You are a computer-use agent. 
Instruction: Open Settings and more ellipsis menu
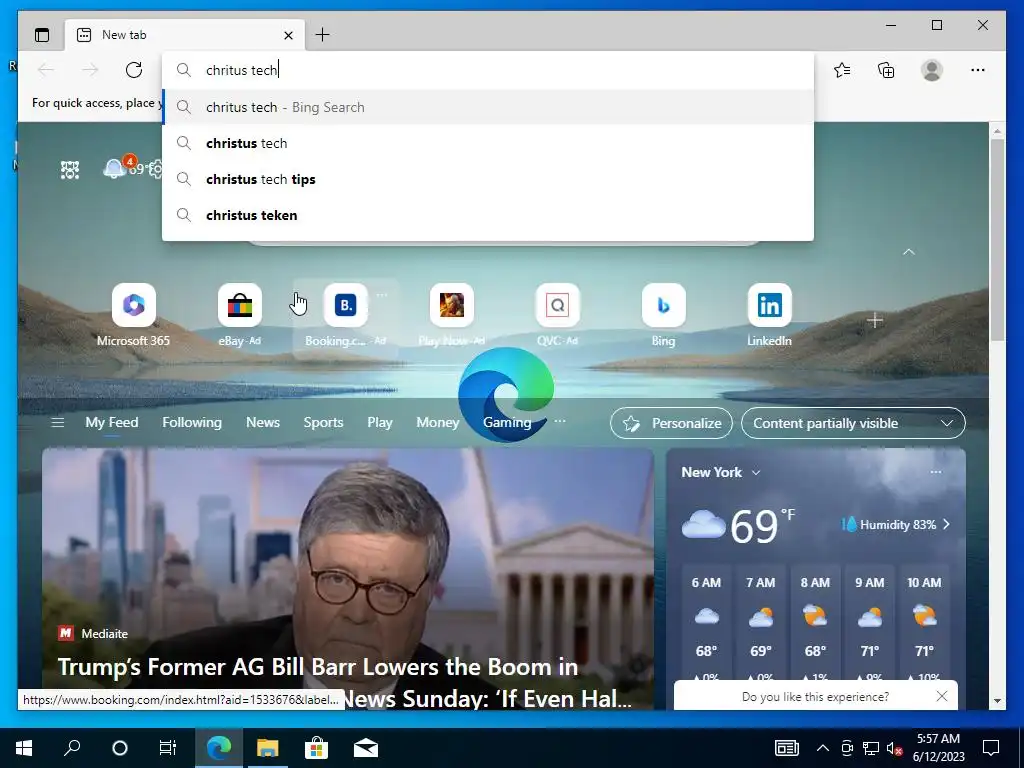click(x=978, y=70)
